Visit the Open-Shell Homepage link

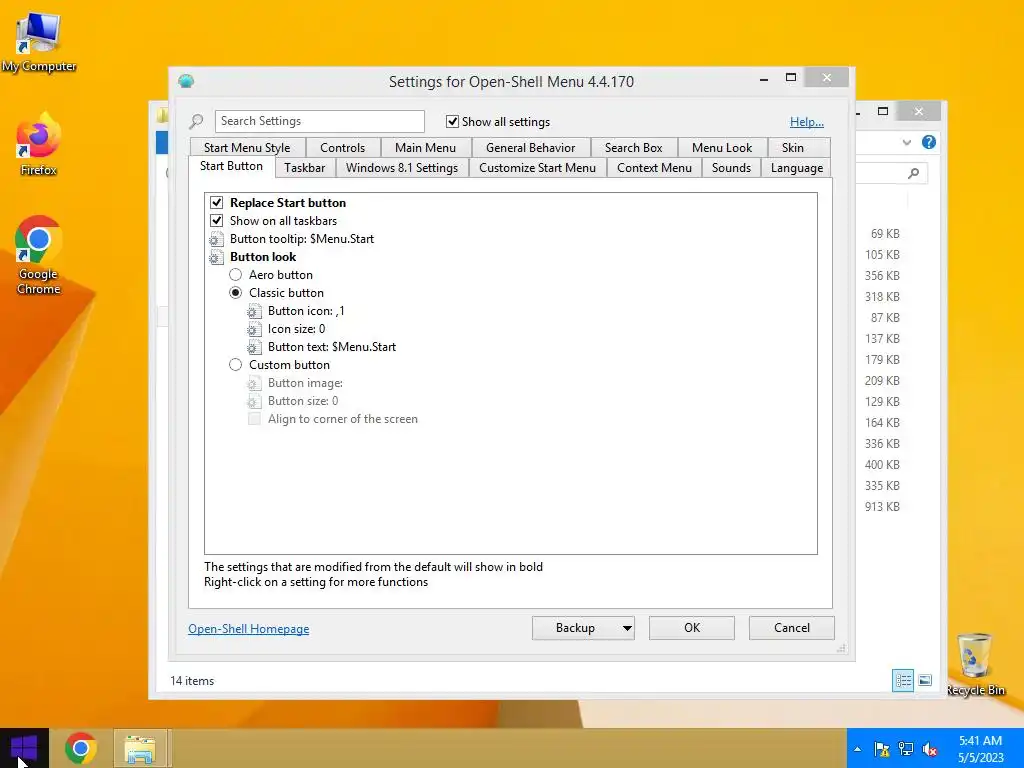click(x=248, y=629)
